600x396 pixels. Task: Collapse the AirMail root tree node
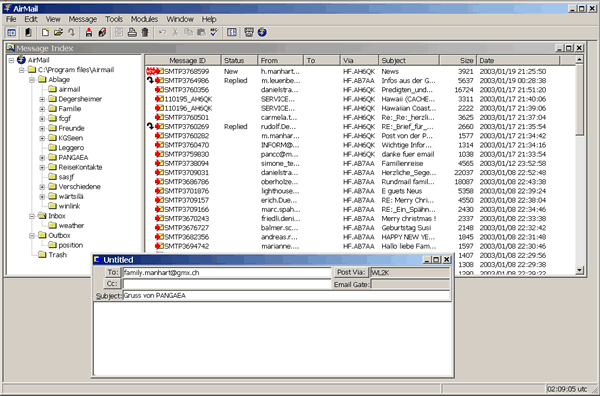pyautogui.click(x=11, y=60)
